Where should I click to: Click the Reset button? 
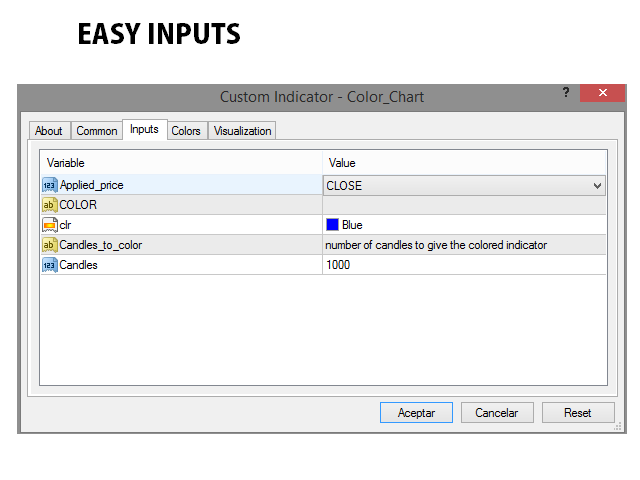578,412
